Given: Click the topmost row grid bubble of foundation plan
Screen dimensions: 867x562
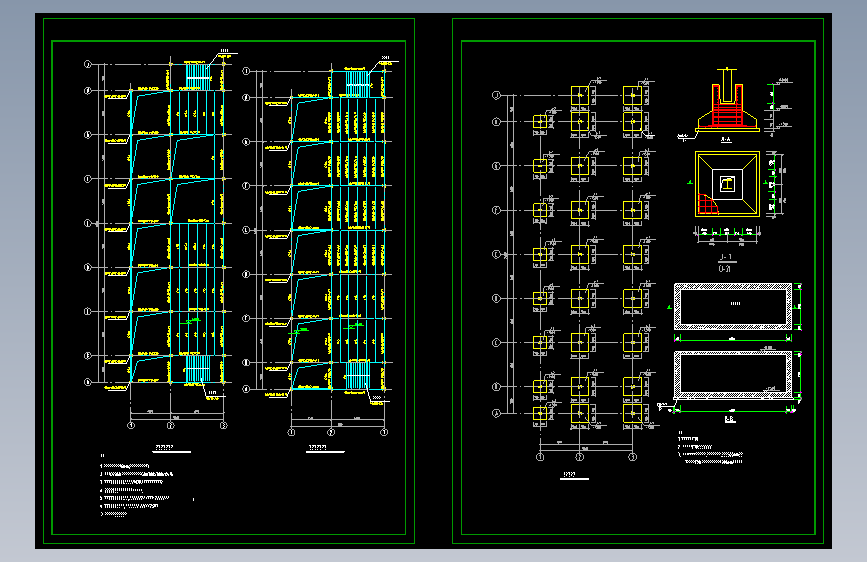Looking at the screenshot, I should point(496,95).
